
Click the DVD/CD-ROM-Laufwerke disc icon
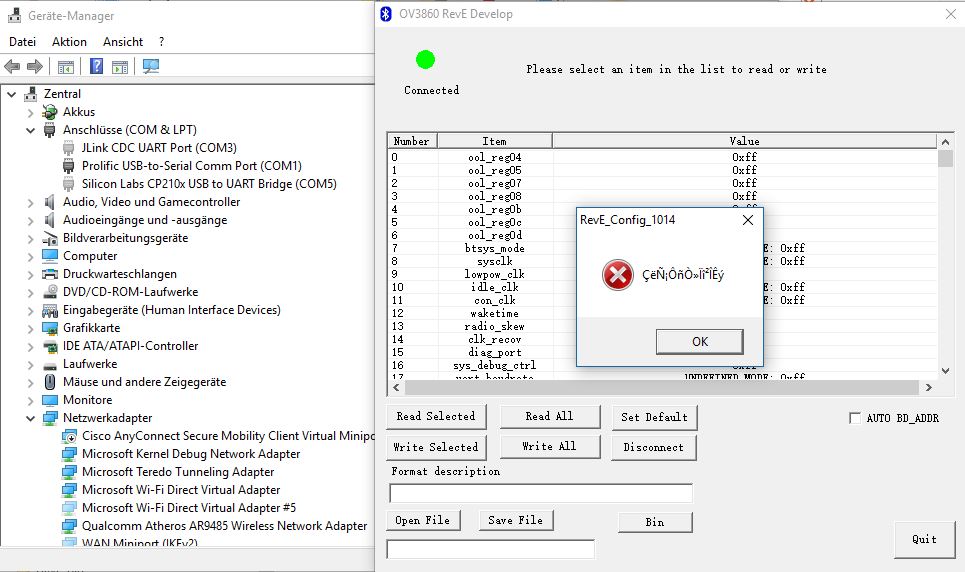tap(50, 292)
